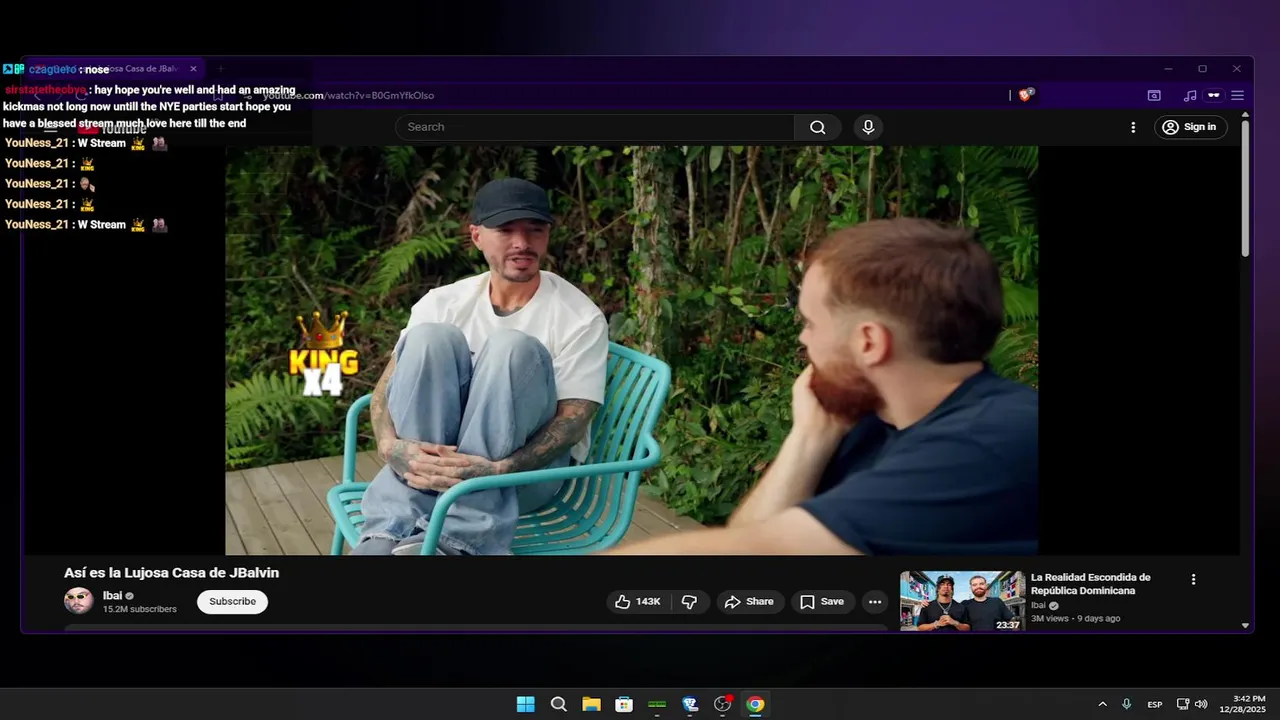Image resolution: width=1280 pixels, height=720 pixels.
Task: Open La Realidad Escondida de República Dominicana thumbnail
Action: (x=962, y=601)
